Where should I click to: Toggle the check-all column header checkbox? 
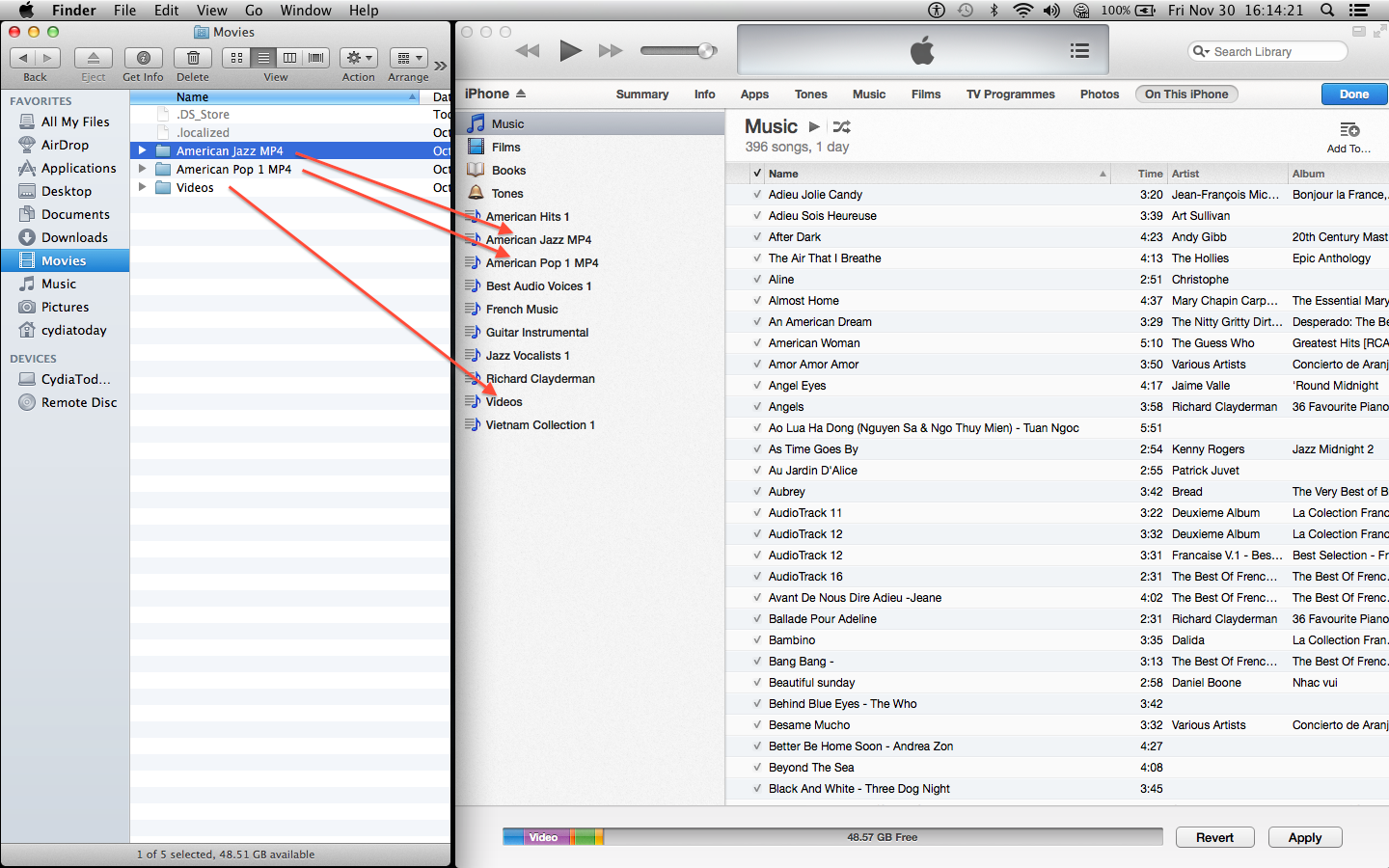[756, 174]
